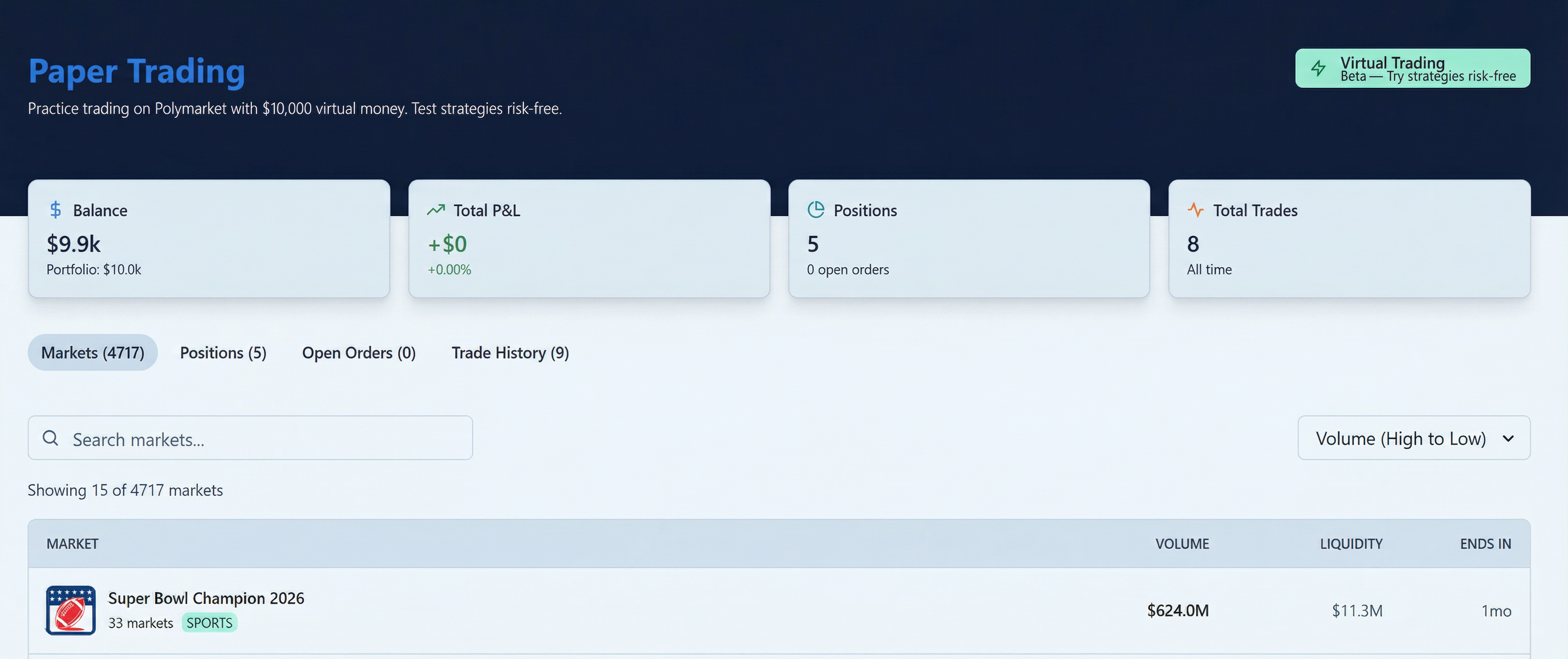Click the activity pulse Total Trades icon
This screenshot has width=1568, height=659.
tap(1196, 210)
